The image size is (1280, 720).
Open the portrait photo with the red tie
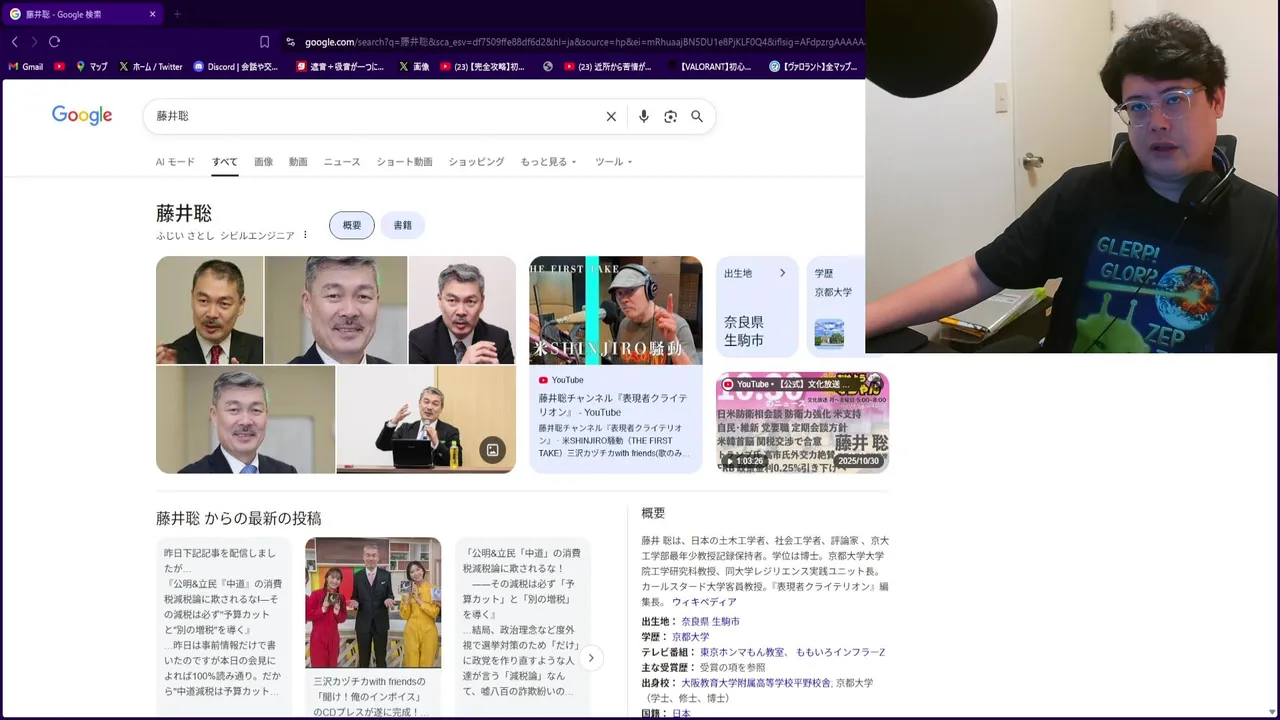[209, 310]
